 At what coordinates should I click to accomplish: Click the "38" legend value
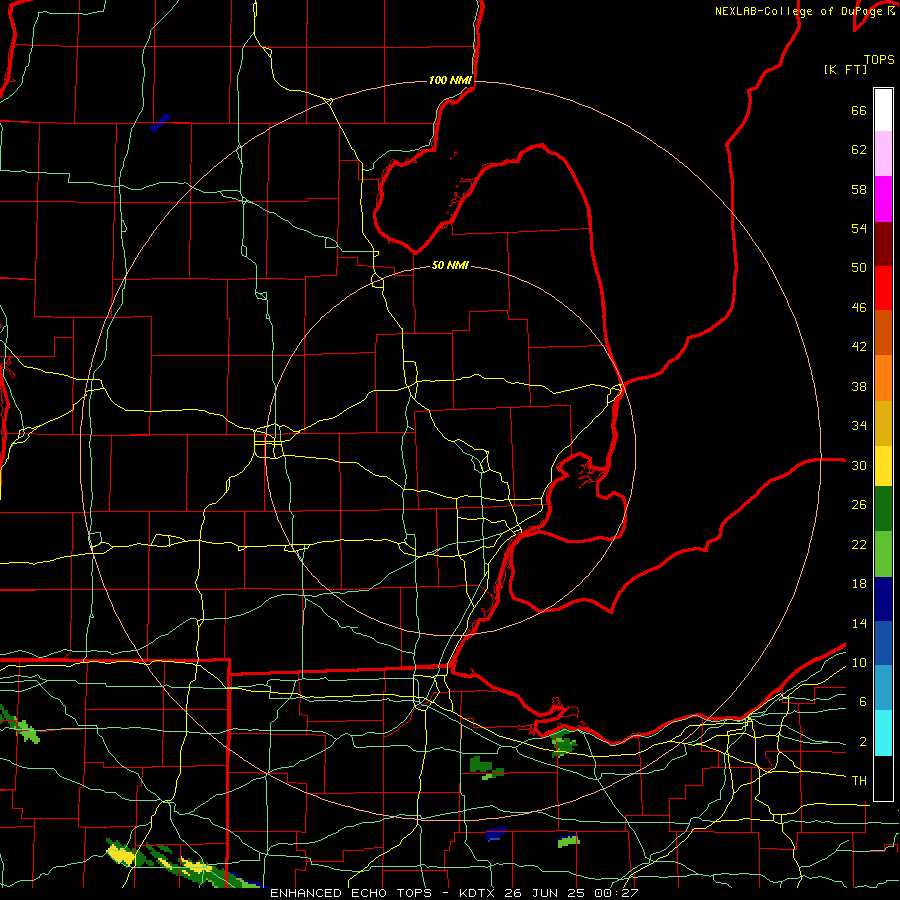(x=859, y=387)
